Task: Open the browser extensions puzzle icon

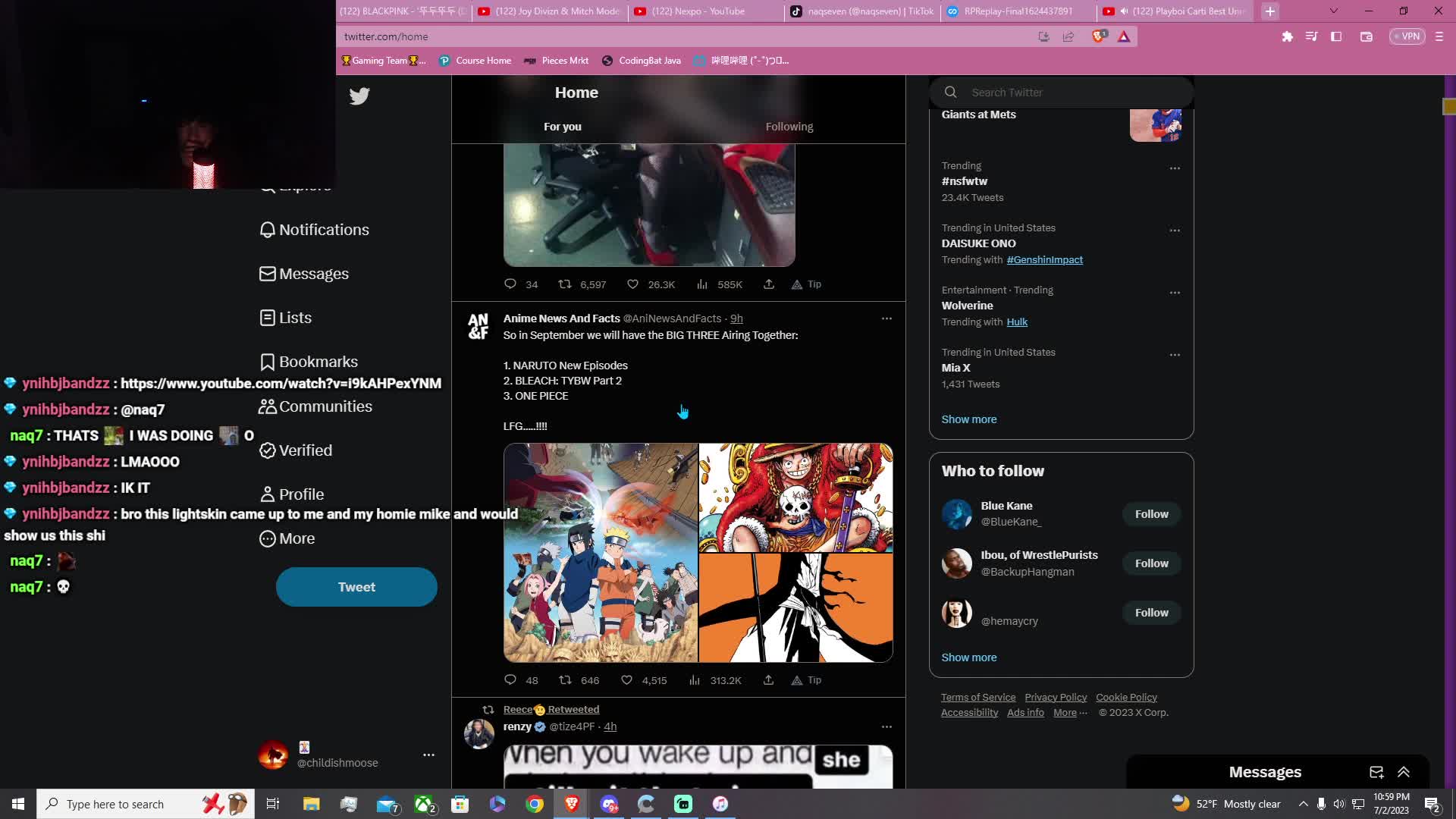Action: point(1287,36)
